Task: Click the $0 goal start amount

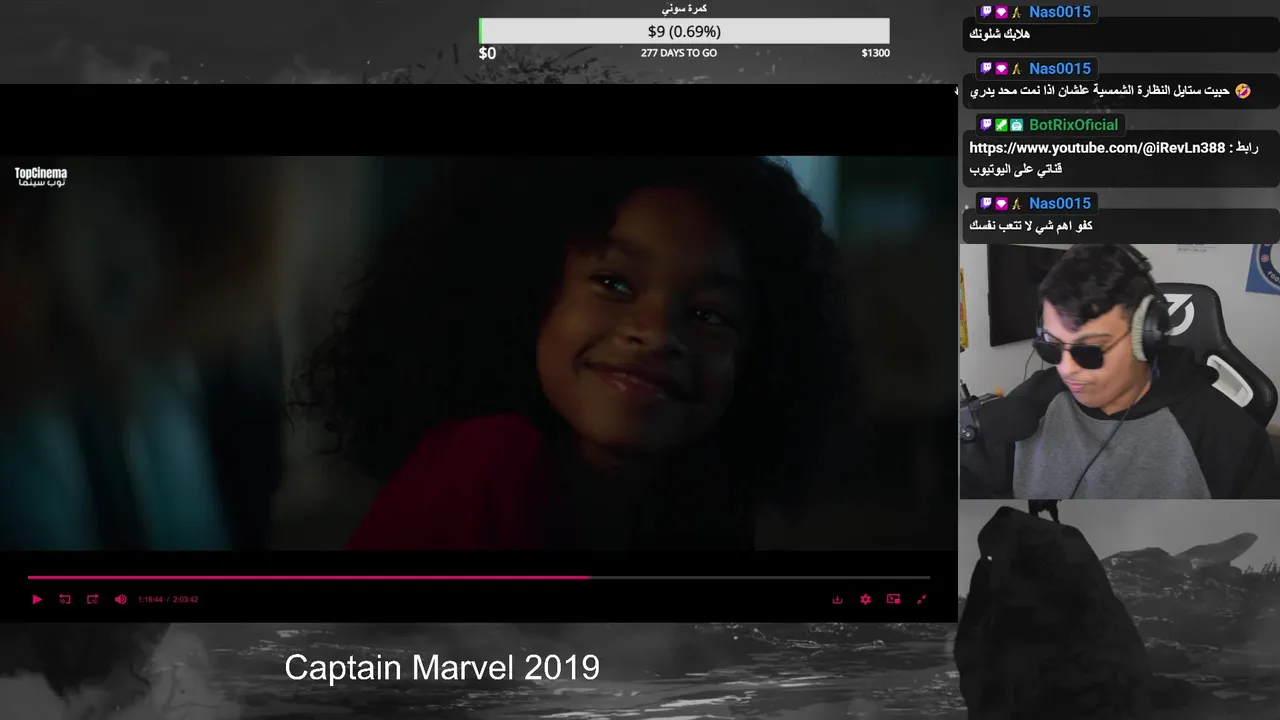Action: click(x=487, y=53)
